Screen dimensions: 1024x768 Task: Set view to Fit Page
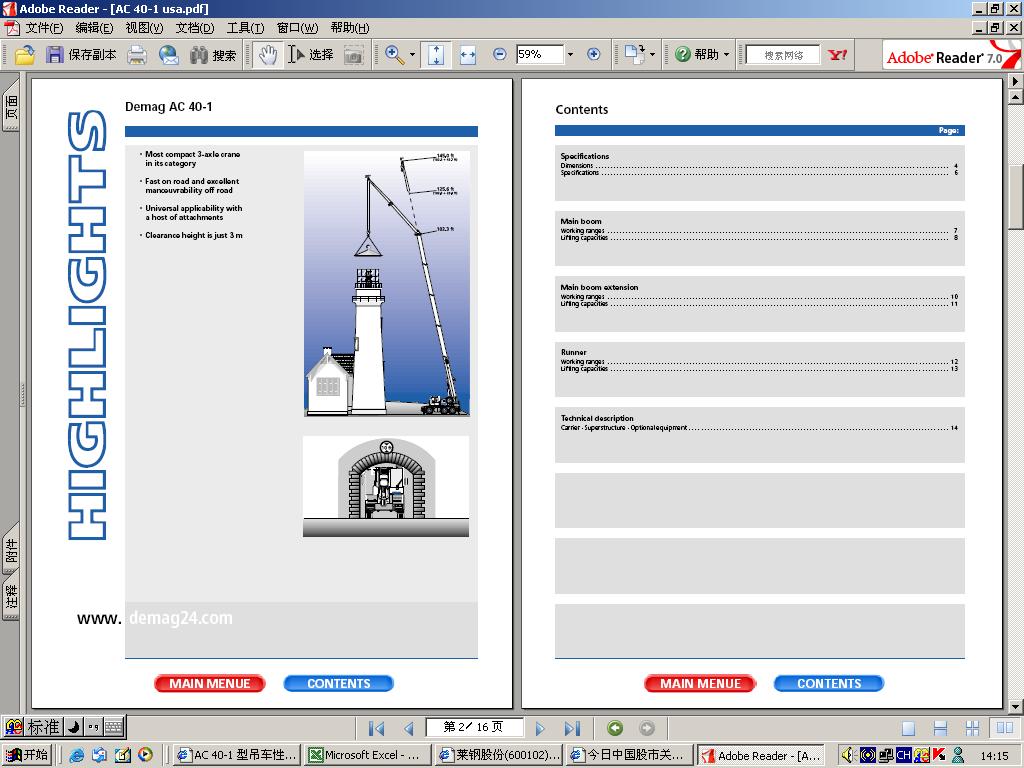point(436,55)
